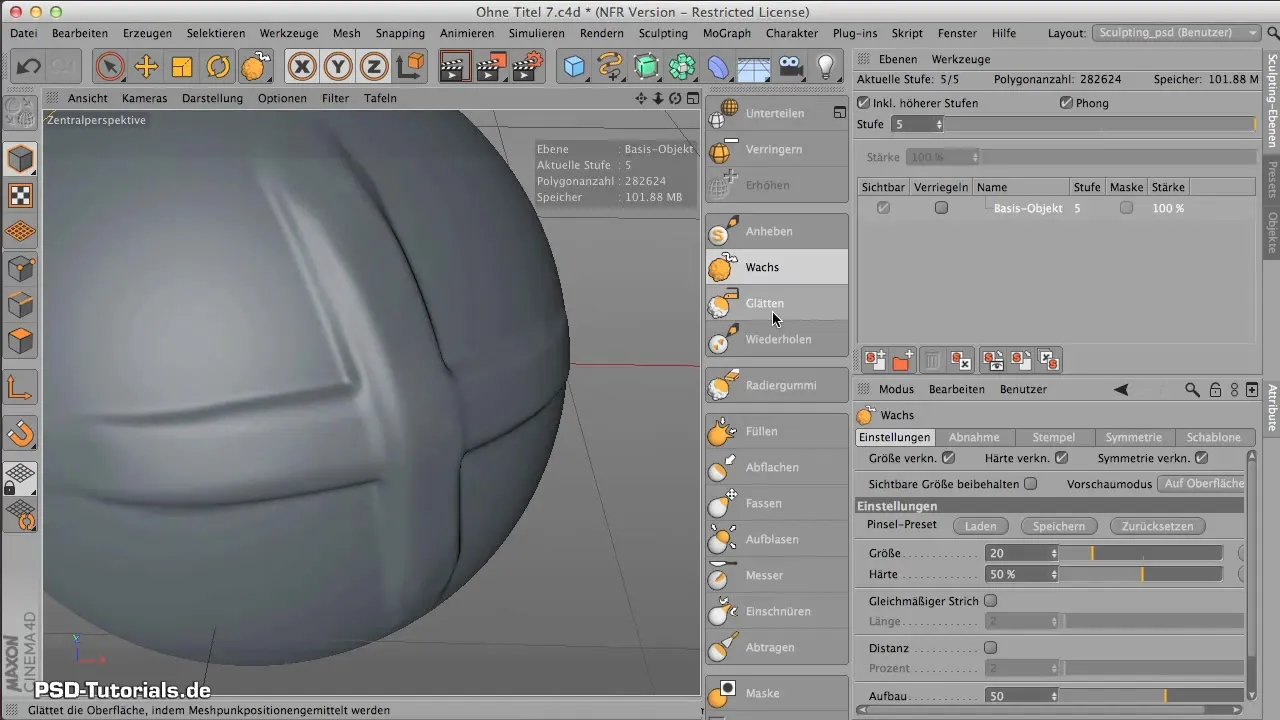Enable the Distanz checkbox
This screenshot has width=1280, height=720.
991,647
